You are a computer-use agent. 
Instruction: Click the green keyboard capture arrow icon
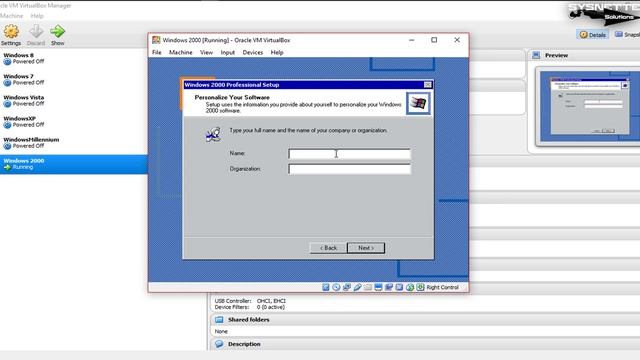click(x=420, y=287)
